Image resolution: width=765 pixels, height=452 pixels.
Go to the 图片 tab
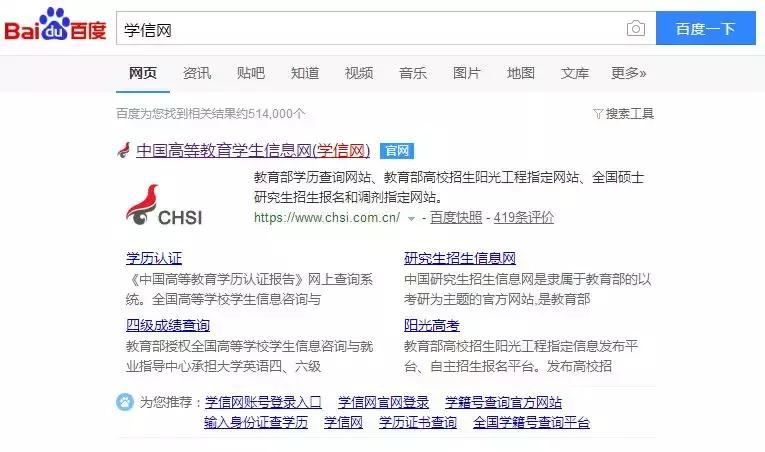click(467, 73)
